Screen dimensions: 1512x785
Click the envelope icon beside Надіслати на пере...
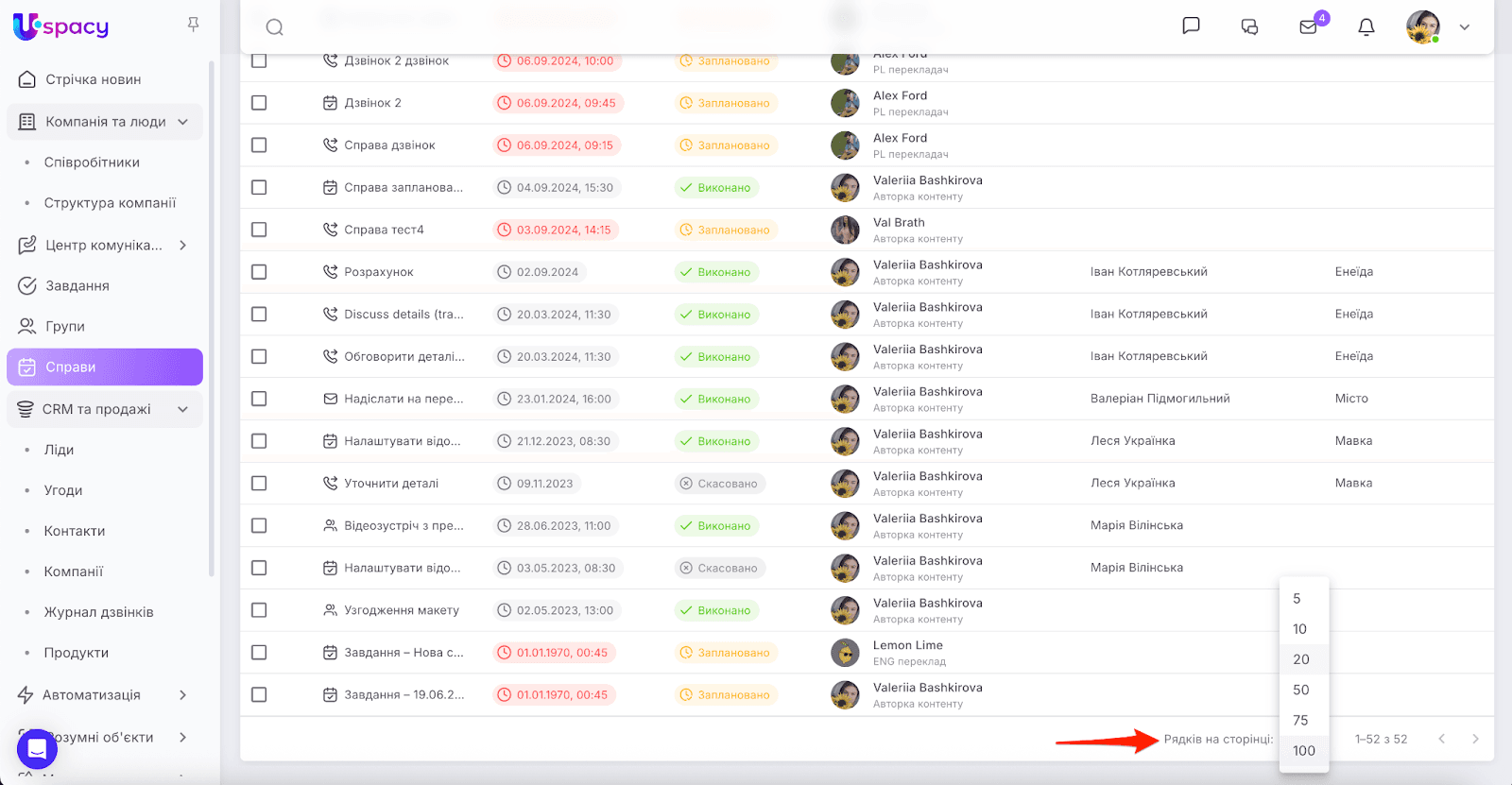(x=330, y=399)
